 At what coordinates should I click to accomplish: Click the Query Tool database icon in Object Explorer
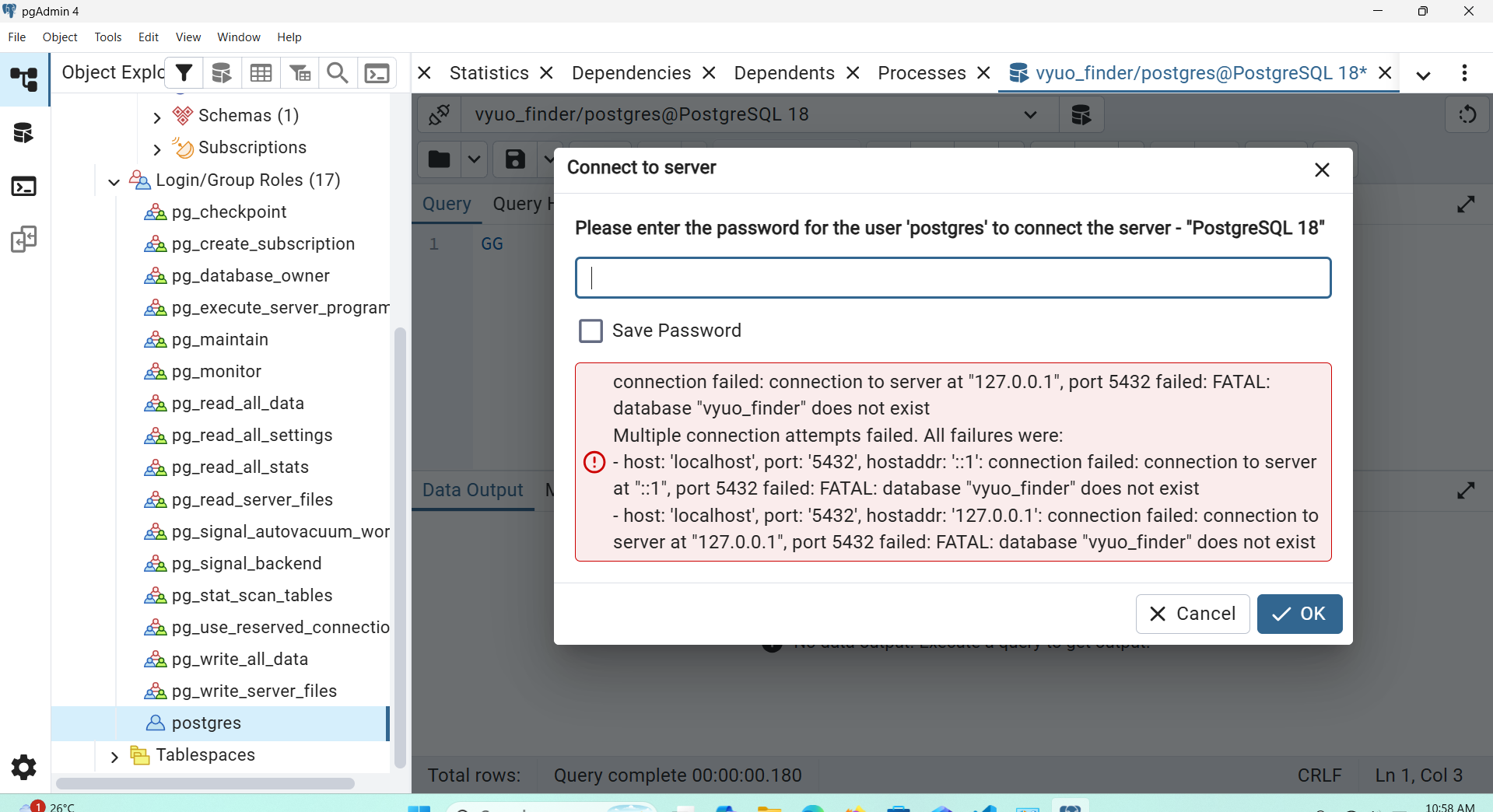222,73
